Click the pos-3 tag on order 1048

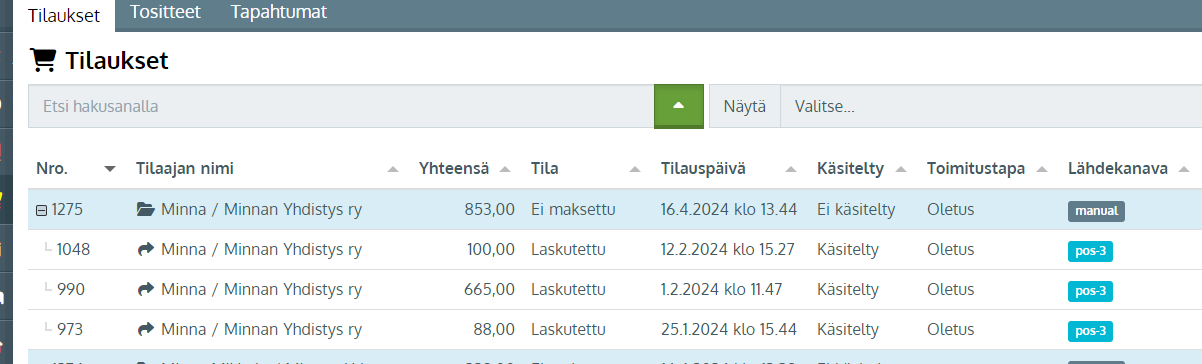point(1090,251)
